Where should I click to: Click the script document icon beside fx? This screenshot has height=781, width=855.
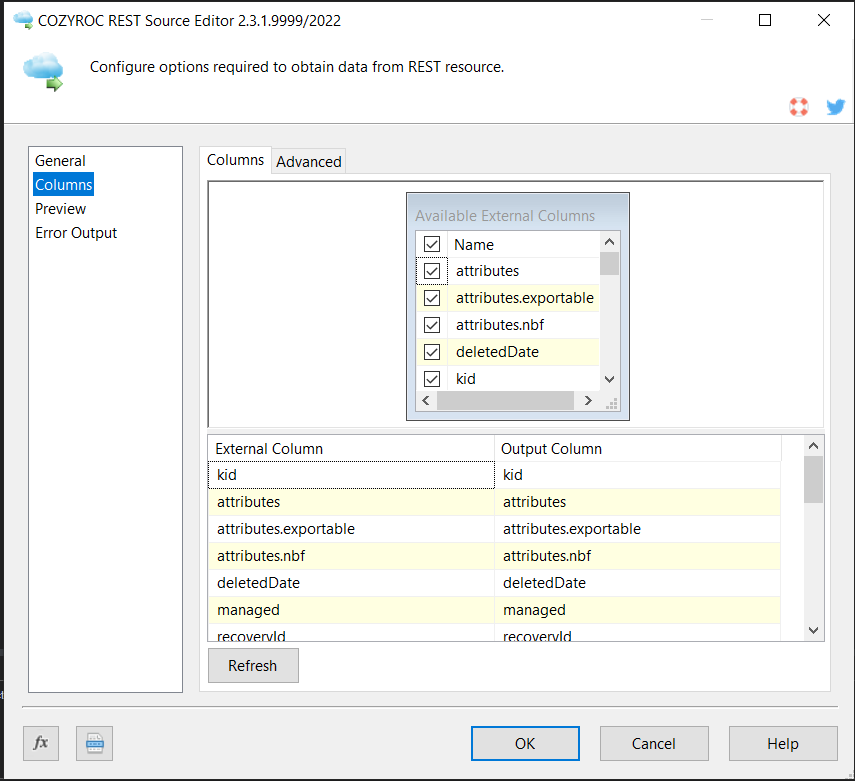coord(94,743)
